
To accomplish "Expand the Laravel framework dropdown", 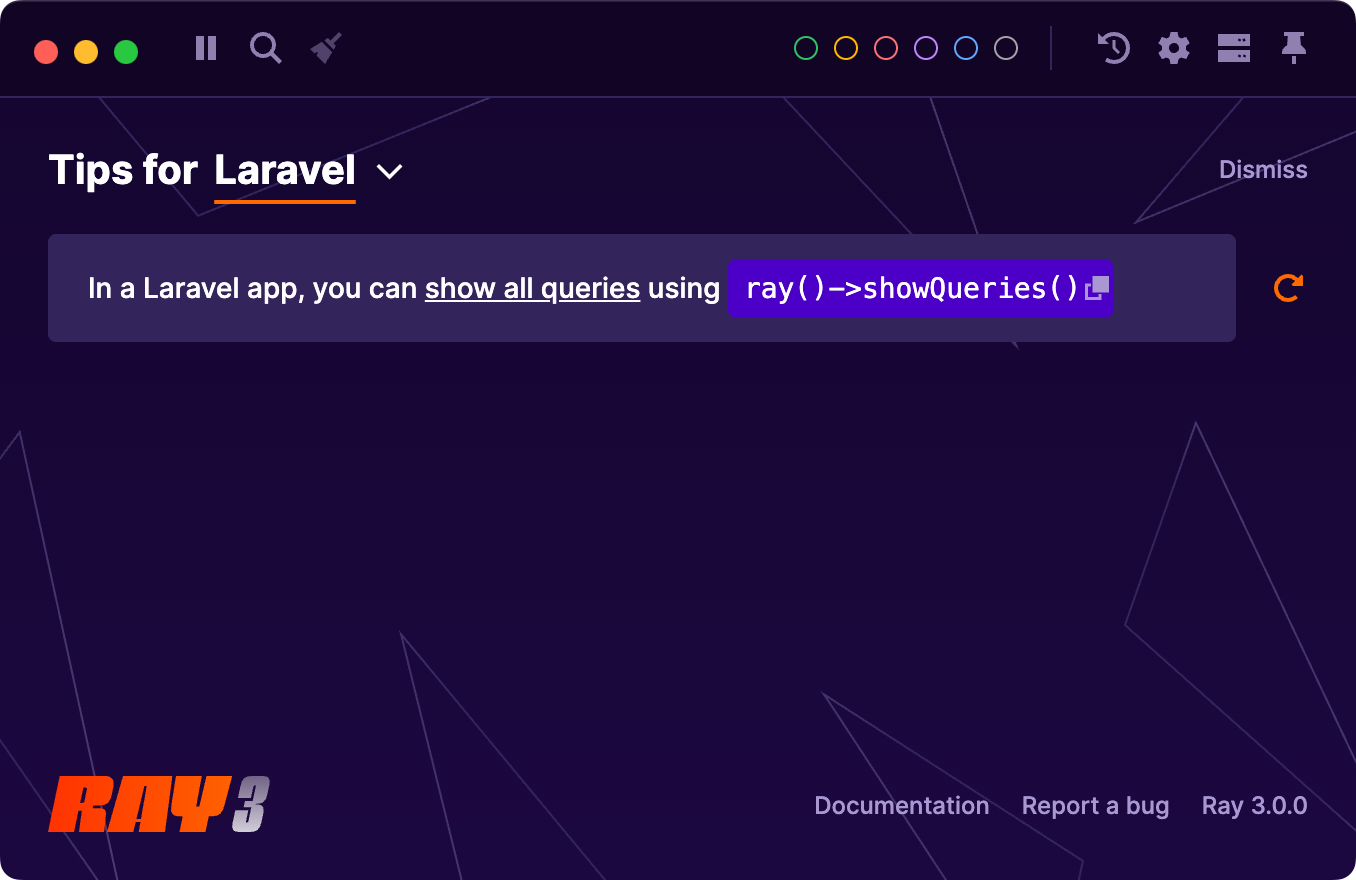I will (x=390, y=171).
